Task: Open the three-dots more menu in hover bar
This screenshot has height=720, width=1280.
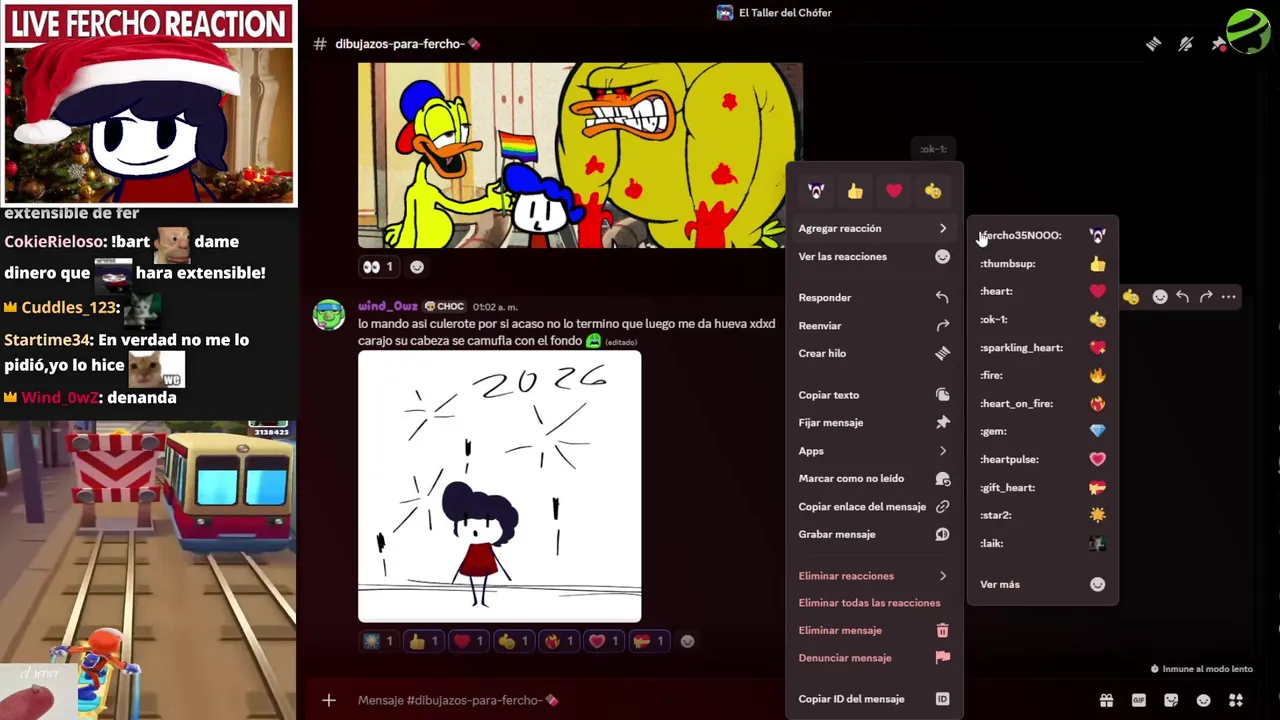Action: 1229,297
